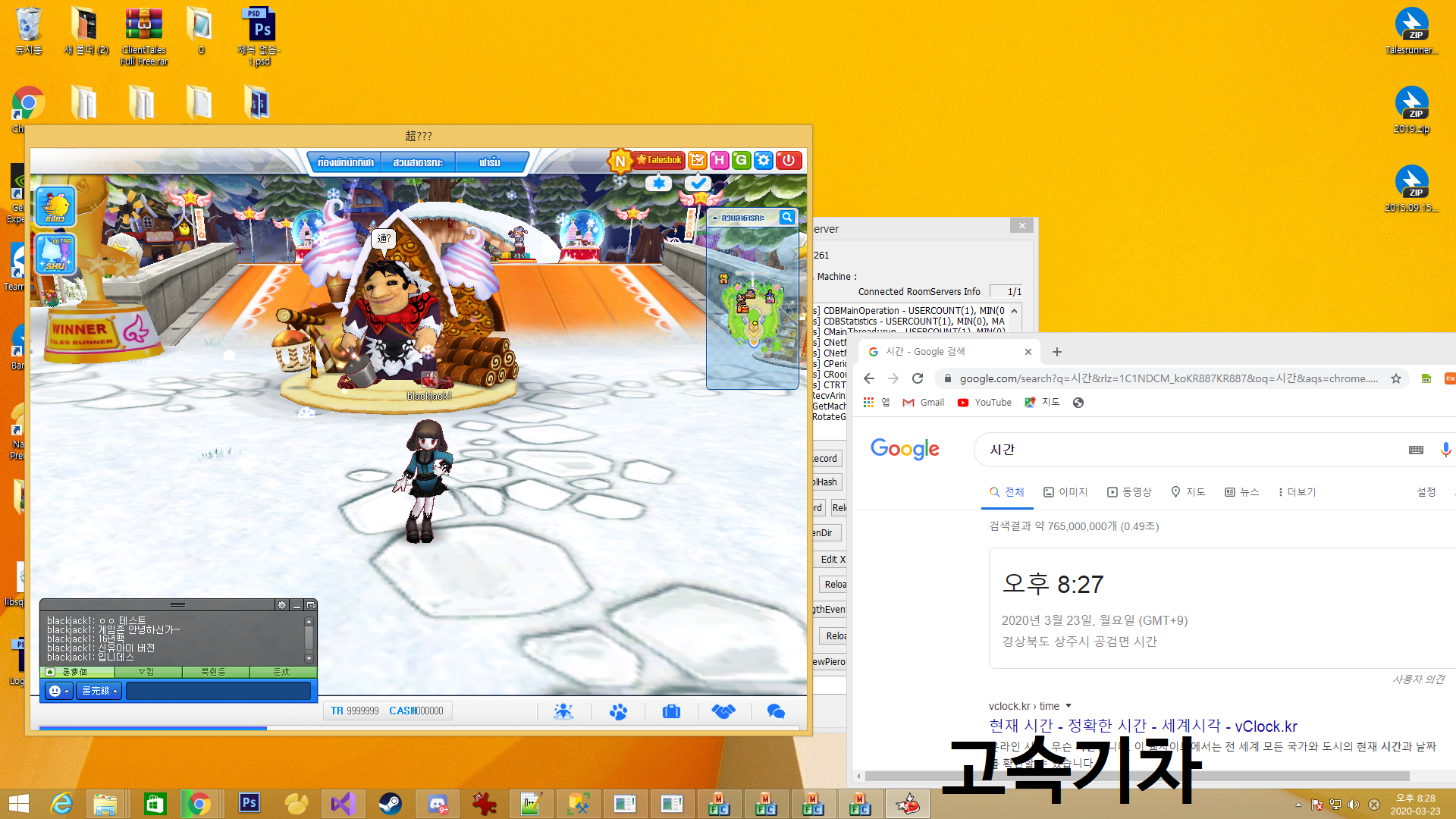Screen dimensions: 1456x819
Task: Expand the chat channel selector dropdown
Action: click(99, 691)
